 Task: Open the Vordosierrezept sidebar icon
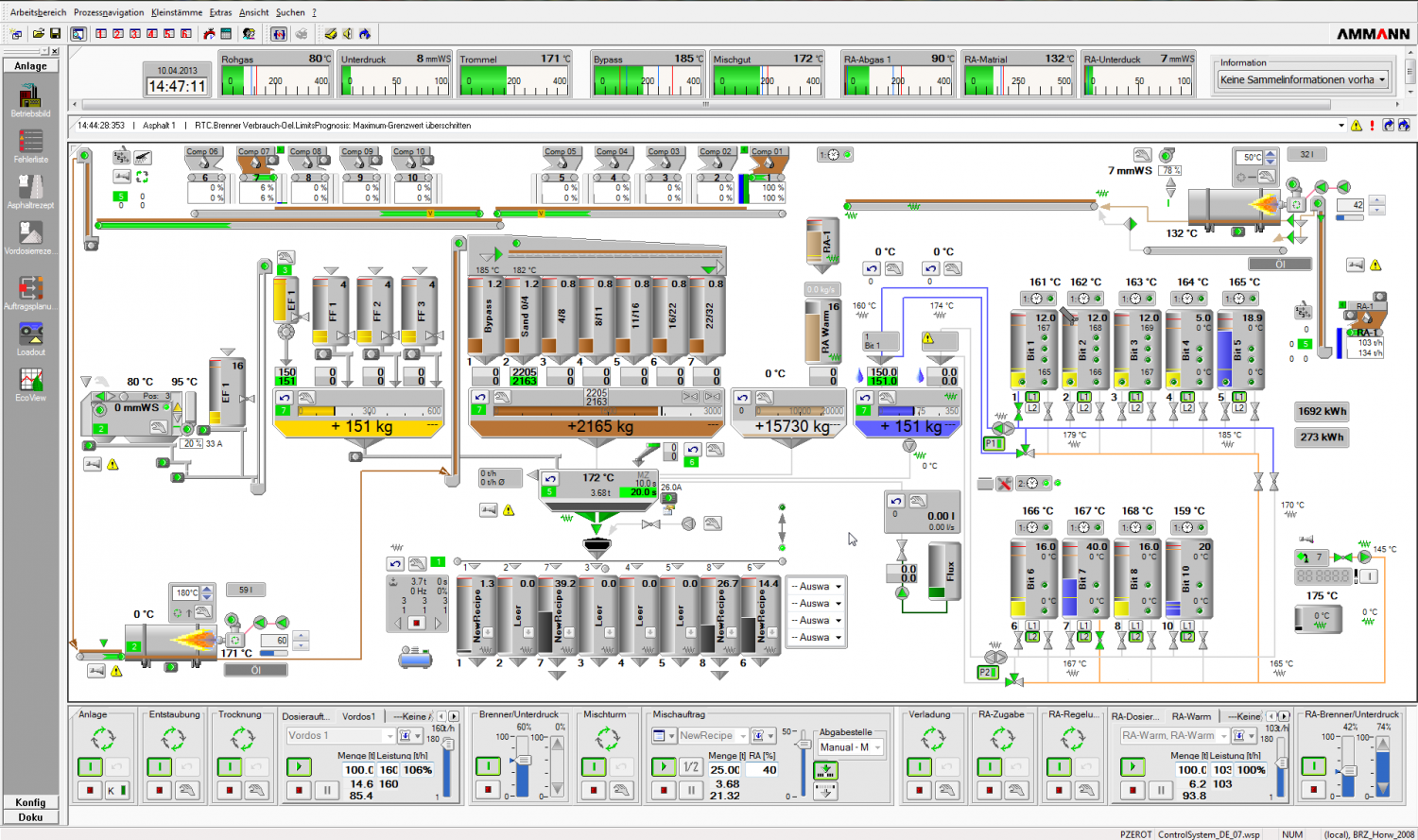(30, 238)
